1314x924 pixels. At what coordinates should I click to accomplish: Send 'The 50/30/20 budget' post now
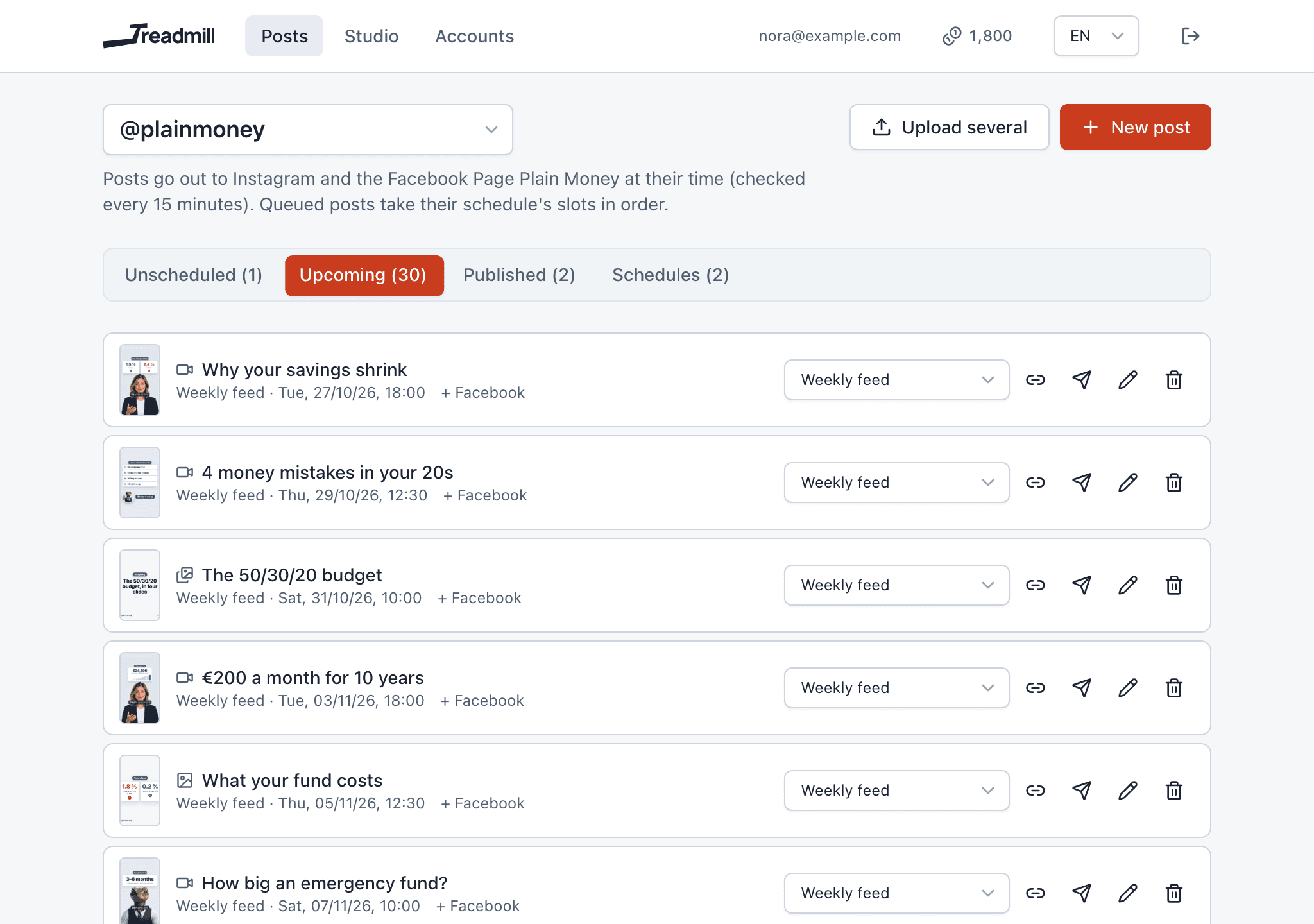click(1082, 585)
